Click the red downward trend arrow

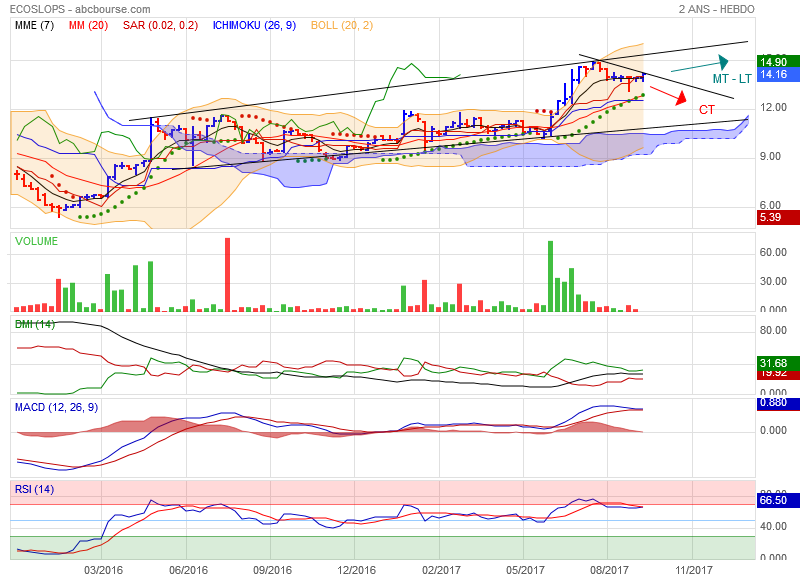pyautogui.click(x=668, y=95)
